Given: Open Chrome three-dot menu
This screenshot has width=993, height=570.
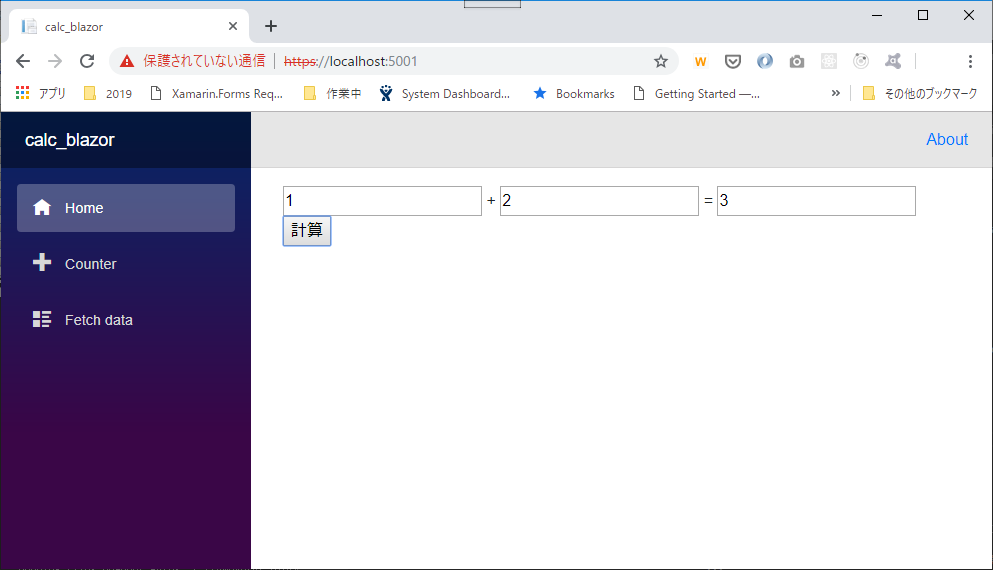Looking at the screenshot, I should (x=970, y=61).
